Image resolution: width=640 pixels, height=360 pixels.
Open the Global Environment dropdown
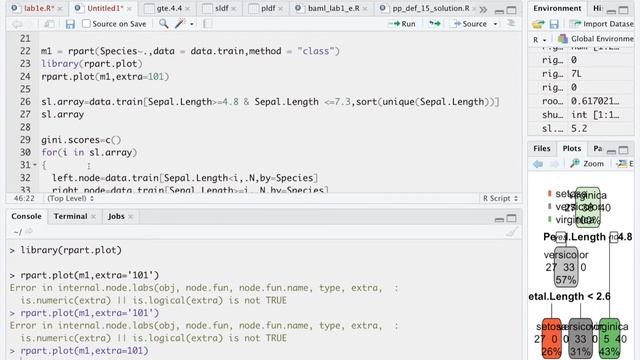coord(597,39)
